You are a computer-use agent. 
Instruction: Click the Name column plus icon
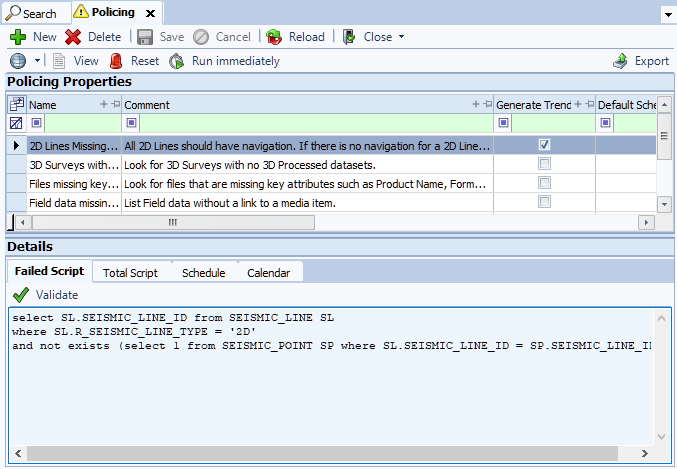coord(104,104)
